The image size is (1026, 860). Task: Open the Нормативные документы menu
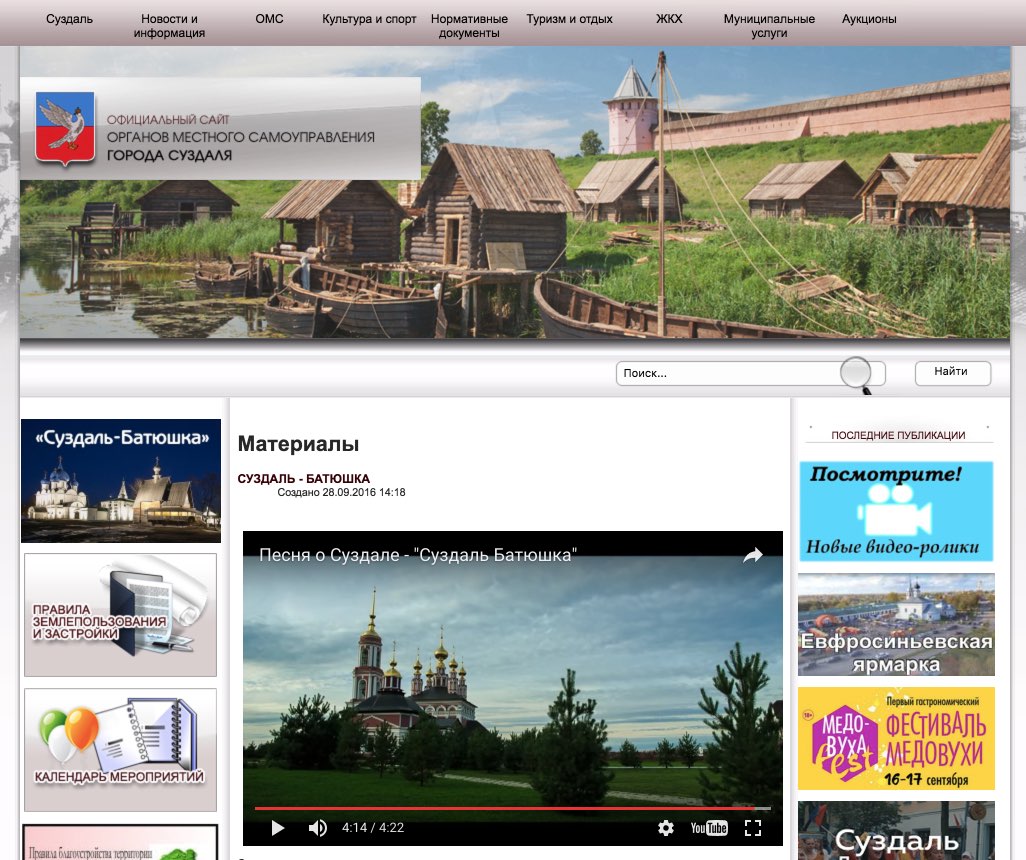point(469,26)
